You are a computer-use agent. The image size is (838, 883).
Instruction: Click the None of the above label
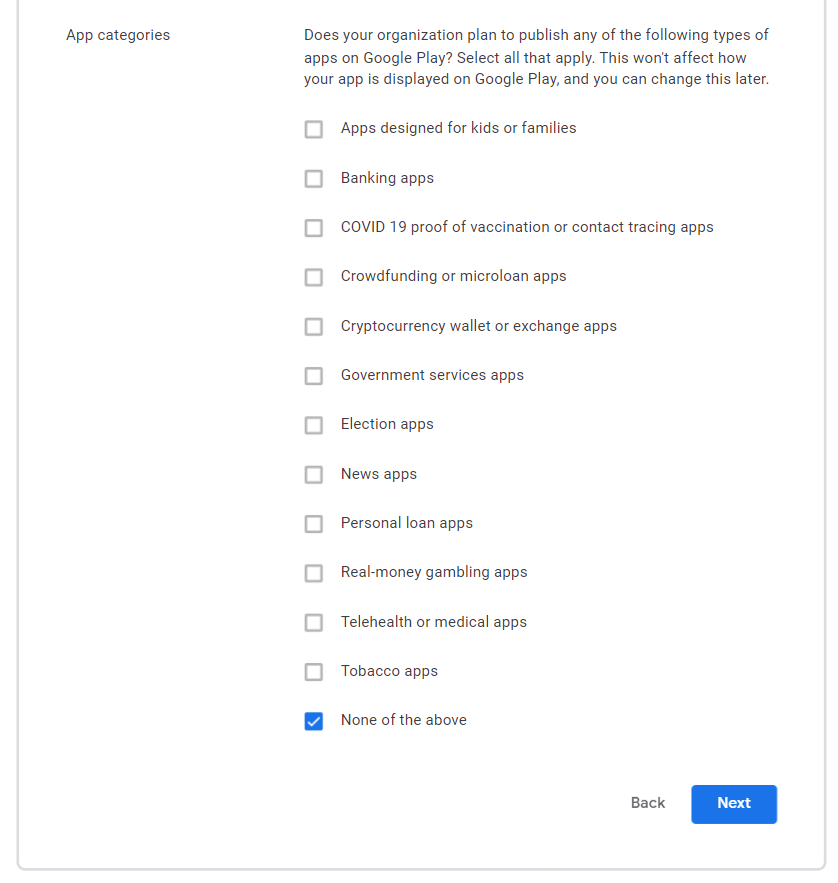pos(404,720)
